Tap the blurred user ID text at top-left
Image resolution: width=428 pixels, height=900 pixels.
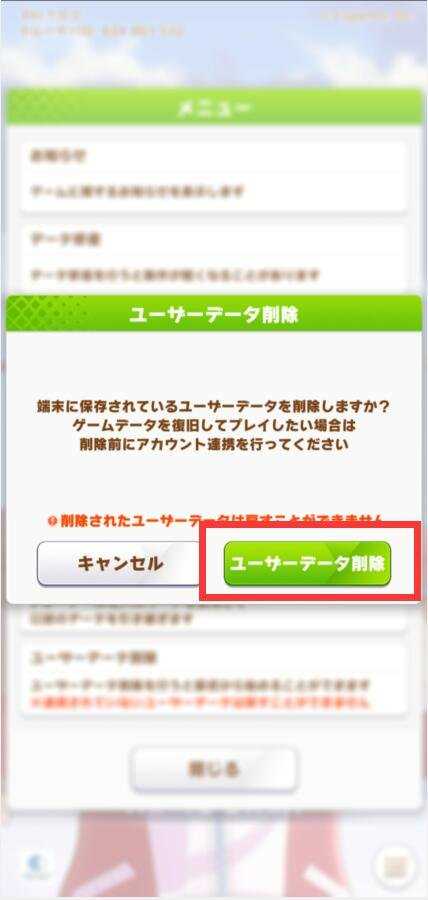coord(103,32)
